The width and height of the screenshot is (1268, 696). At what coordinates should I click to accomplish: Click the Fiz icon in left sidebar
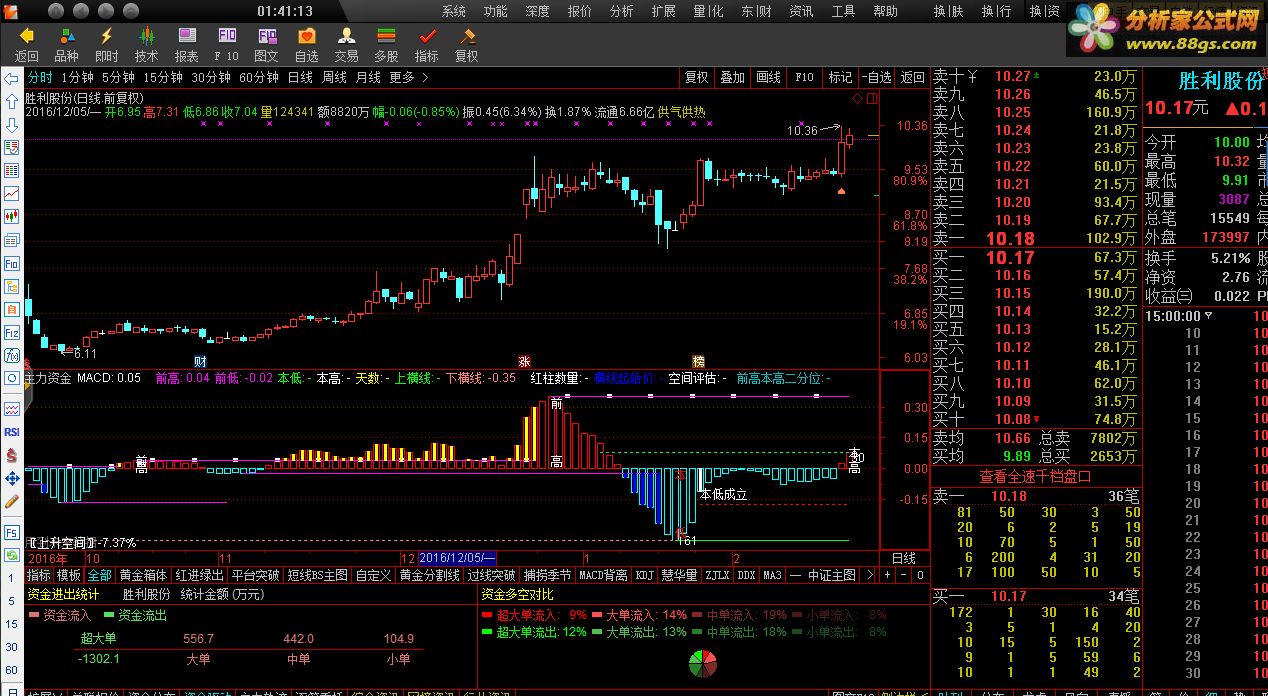coord(12,332)
